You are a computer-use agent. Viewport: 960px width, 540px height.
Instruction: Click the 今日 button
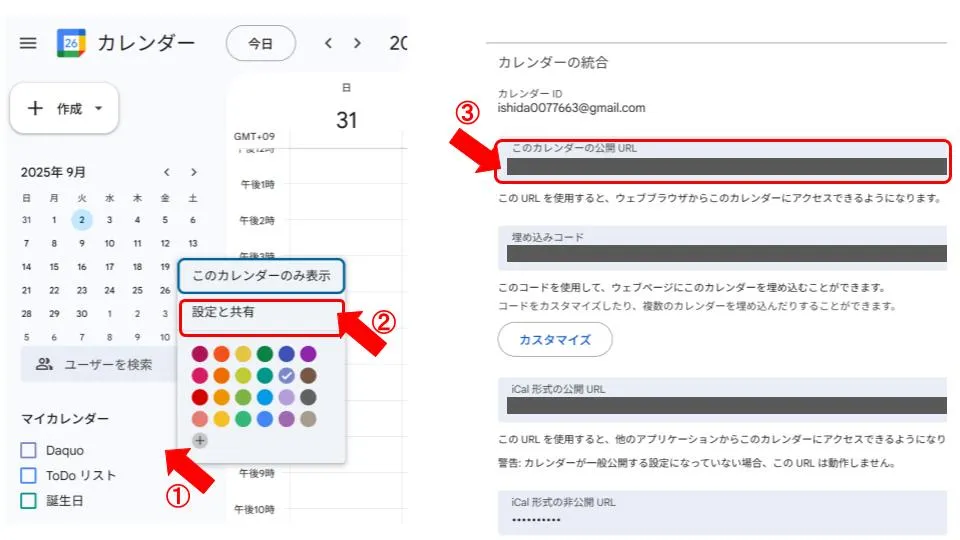point(260,43)
